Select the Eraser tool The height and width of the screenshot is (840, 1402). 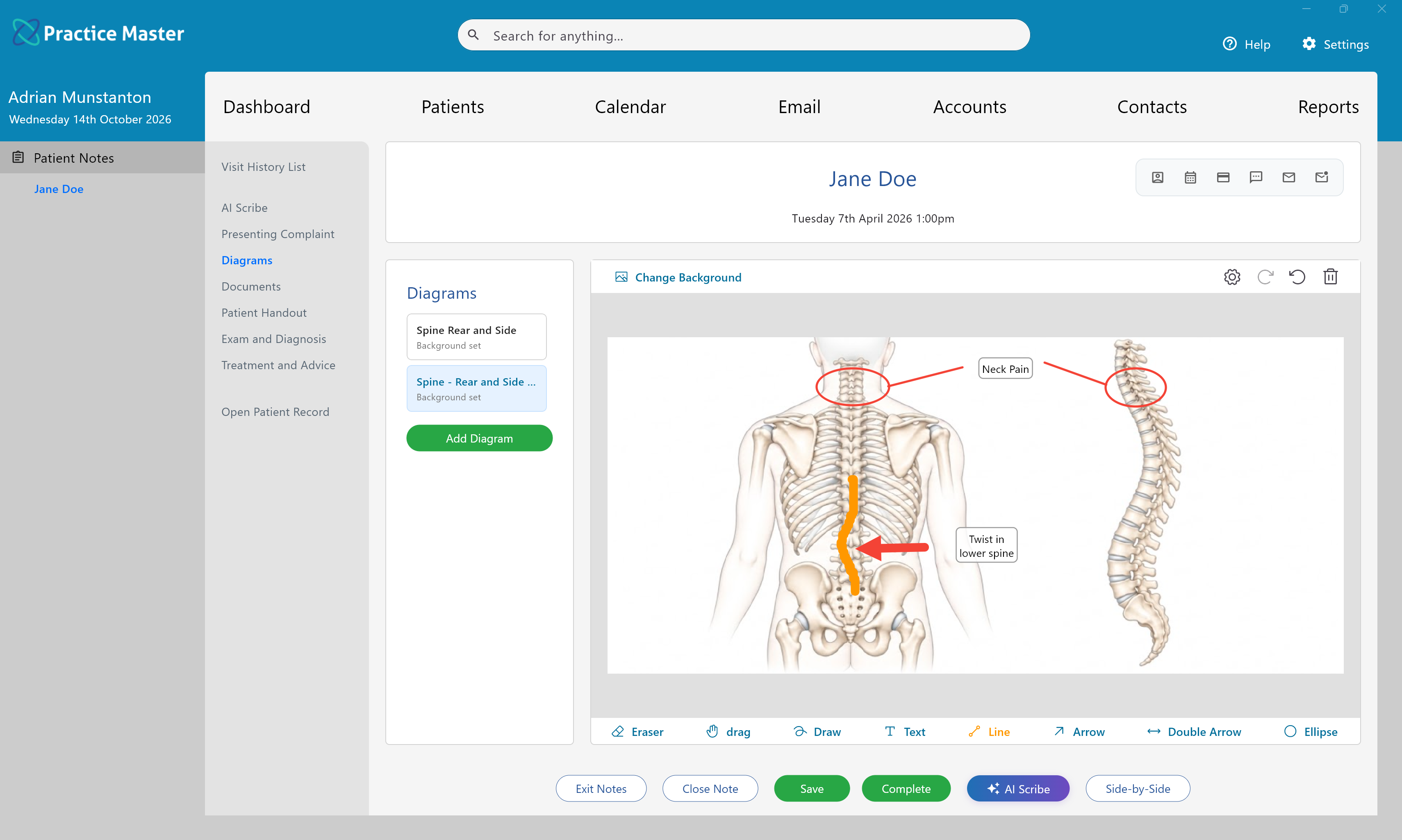[x=637, y=731]
